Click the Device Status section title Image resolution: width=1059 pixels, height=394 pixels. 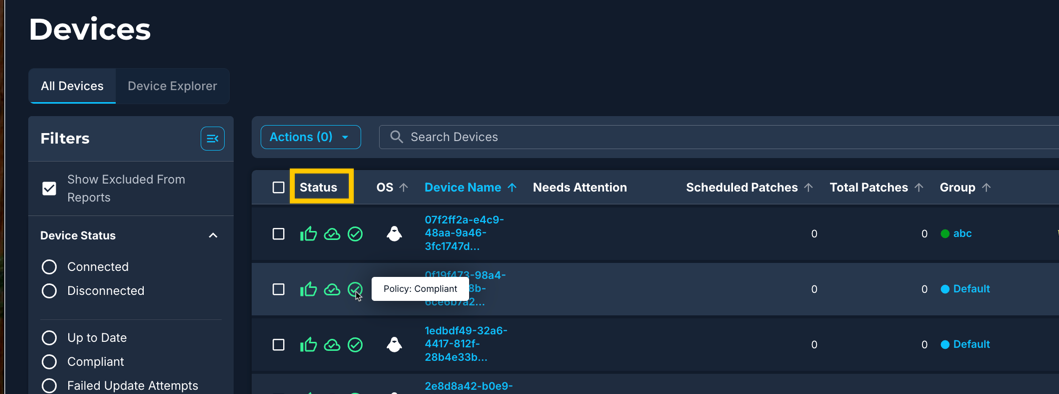(x=78, y=236)
